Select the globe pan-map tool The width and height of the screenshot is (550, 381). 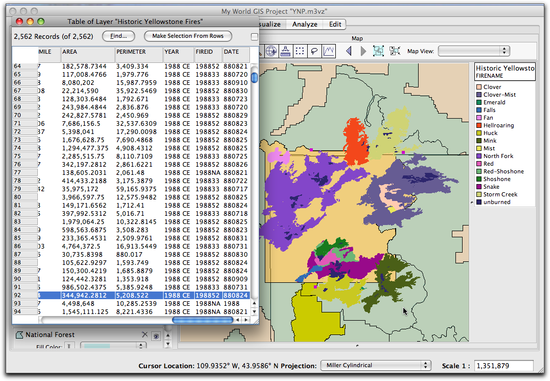pos(271,51)
